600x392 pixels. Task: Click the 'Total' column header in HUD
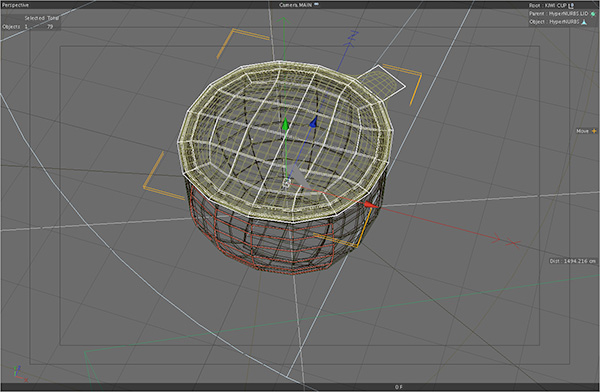[x=53, y=18]
